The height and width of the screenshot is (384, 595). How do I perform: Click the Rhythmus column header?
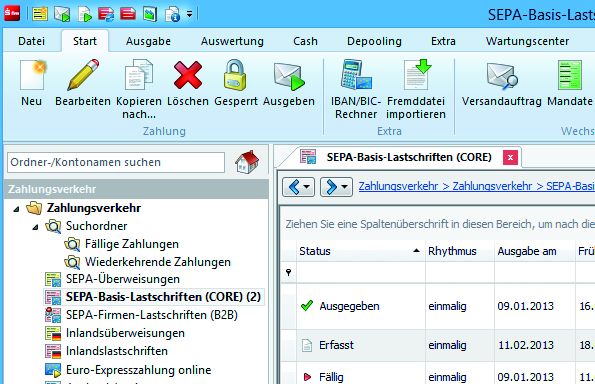click(x=460, y=251)
